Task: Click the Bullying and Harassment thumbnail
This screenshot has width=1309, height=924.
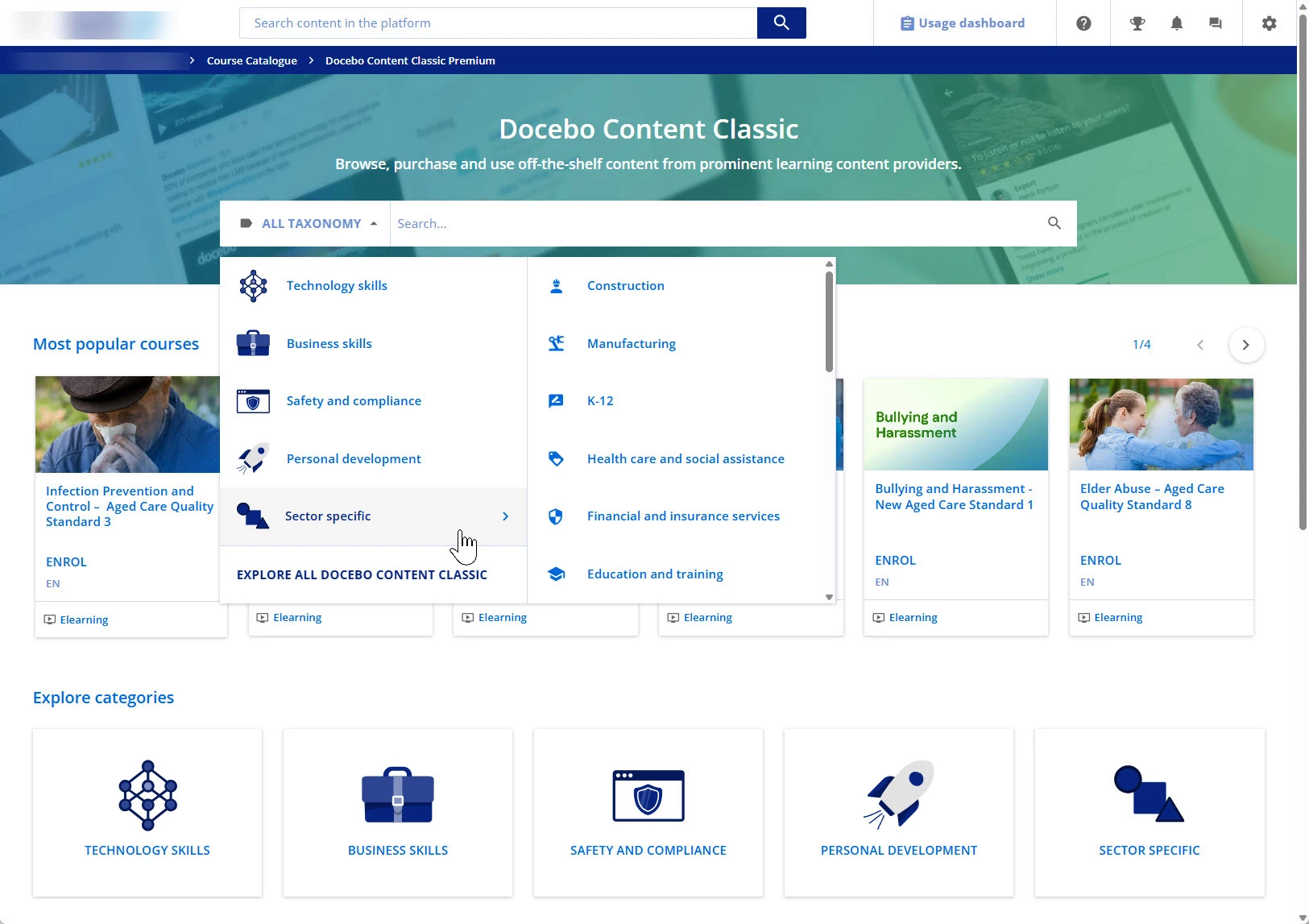Action: pos(956,424)
